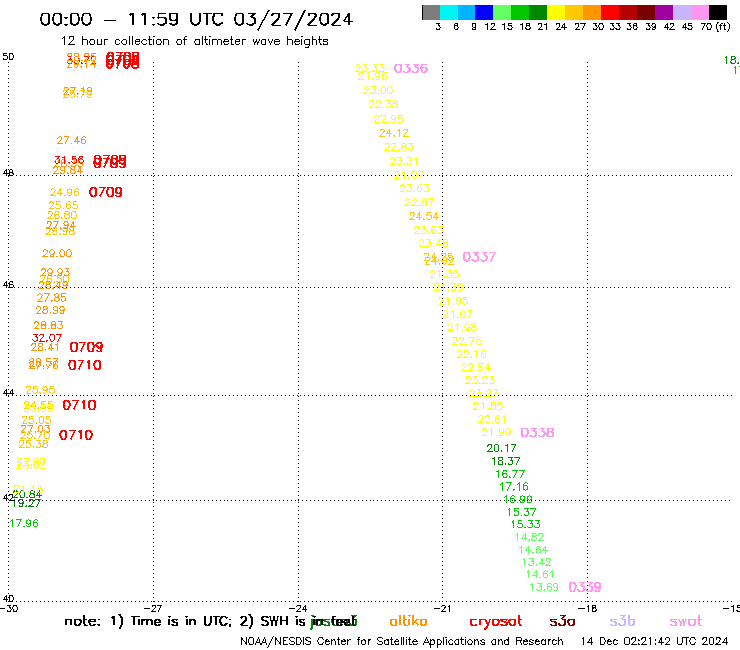The image size is (740, 650).
Task: Click the wave height value 23.23
Action: click(480, 380)
